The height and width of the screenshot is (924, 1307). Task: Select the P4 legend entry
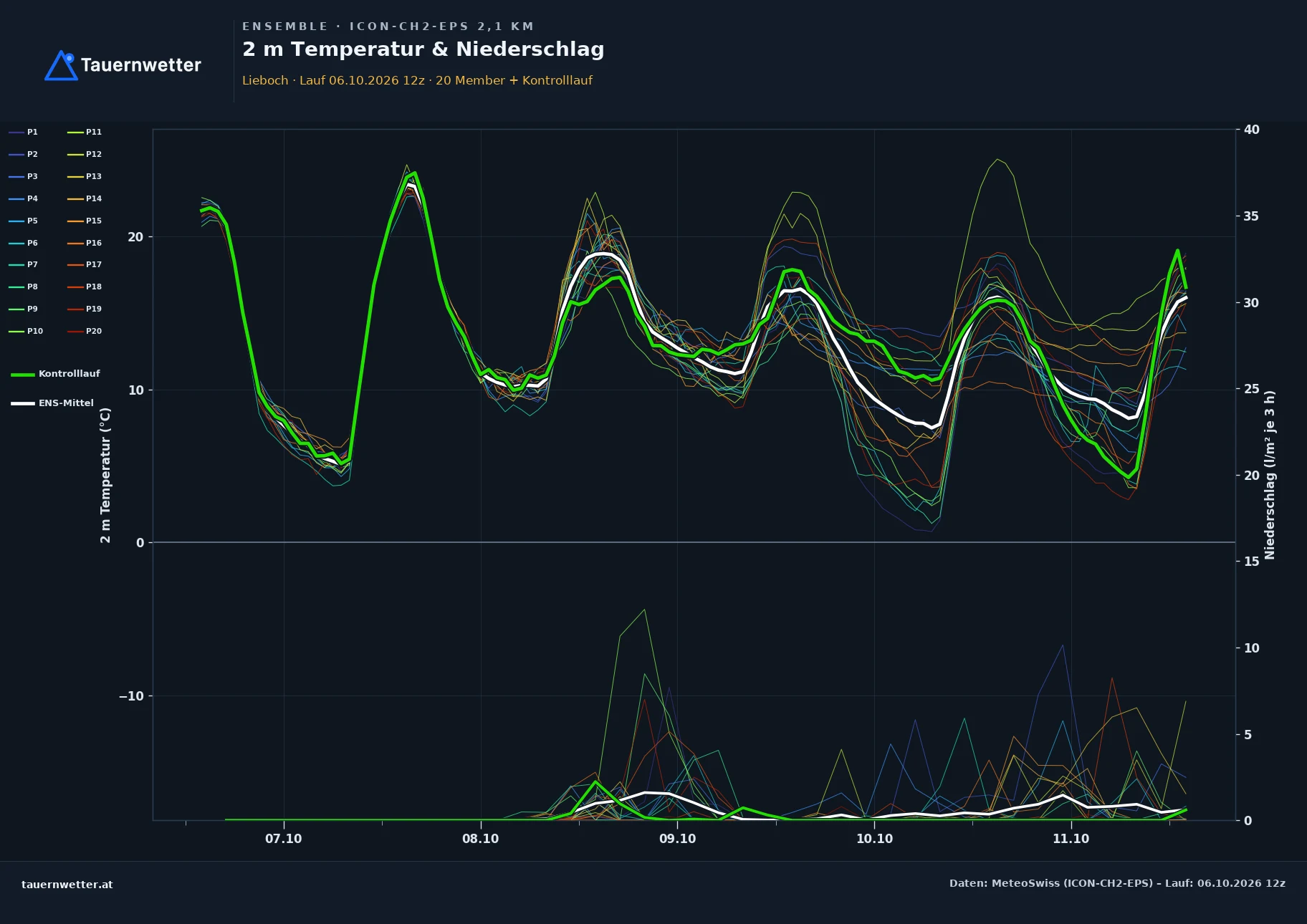point(24,198)
